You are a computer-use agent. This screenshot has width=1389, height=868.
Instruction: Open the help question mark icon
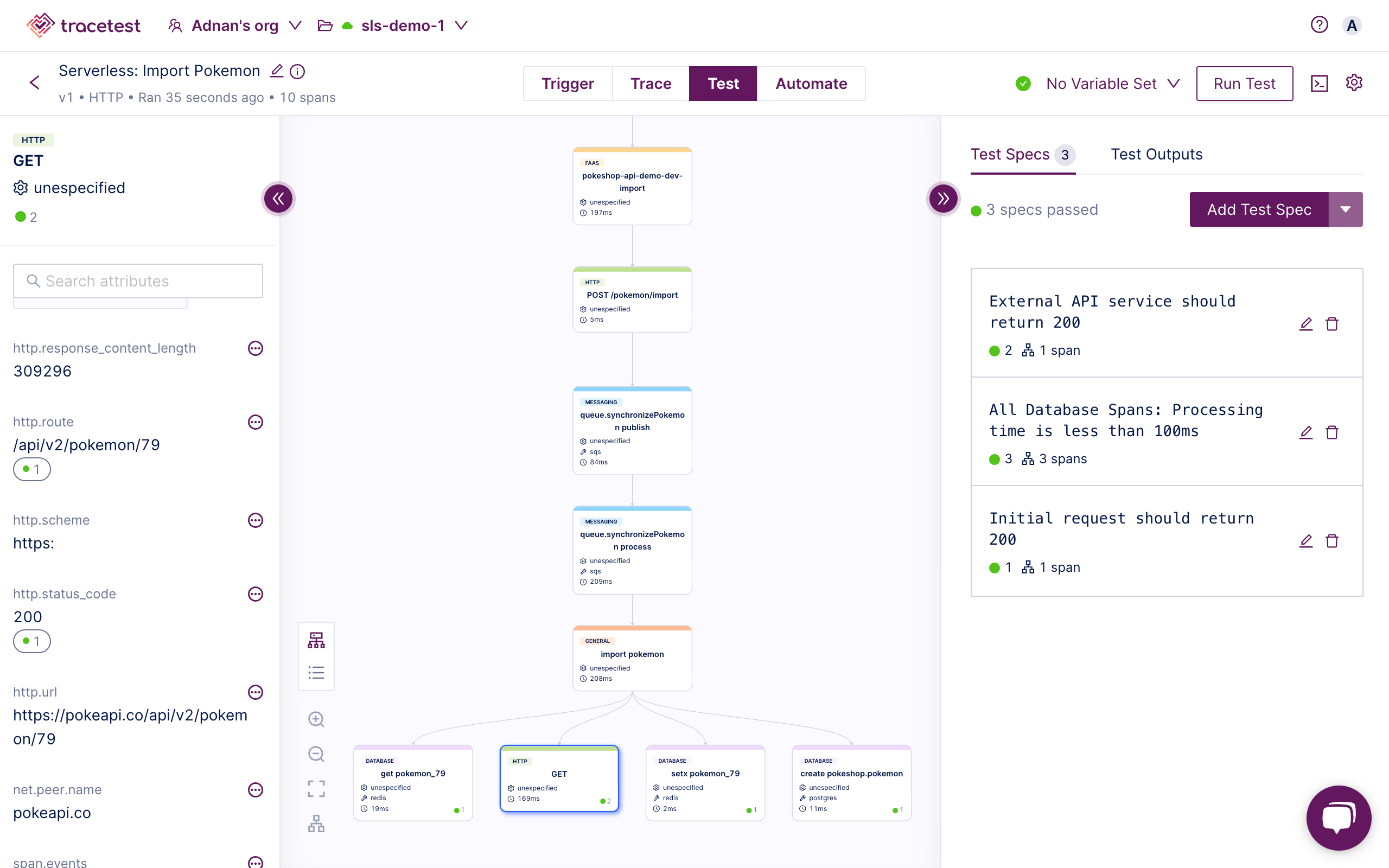(x=1319, y=25)
